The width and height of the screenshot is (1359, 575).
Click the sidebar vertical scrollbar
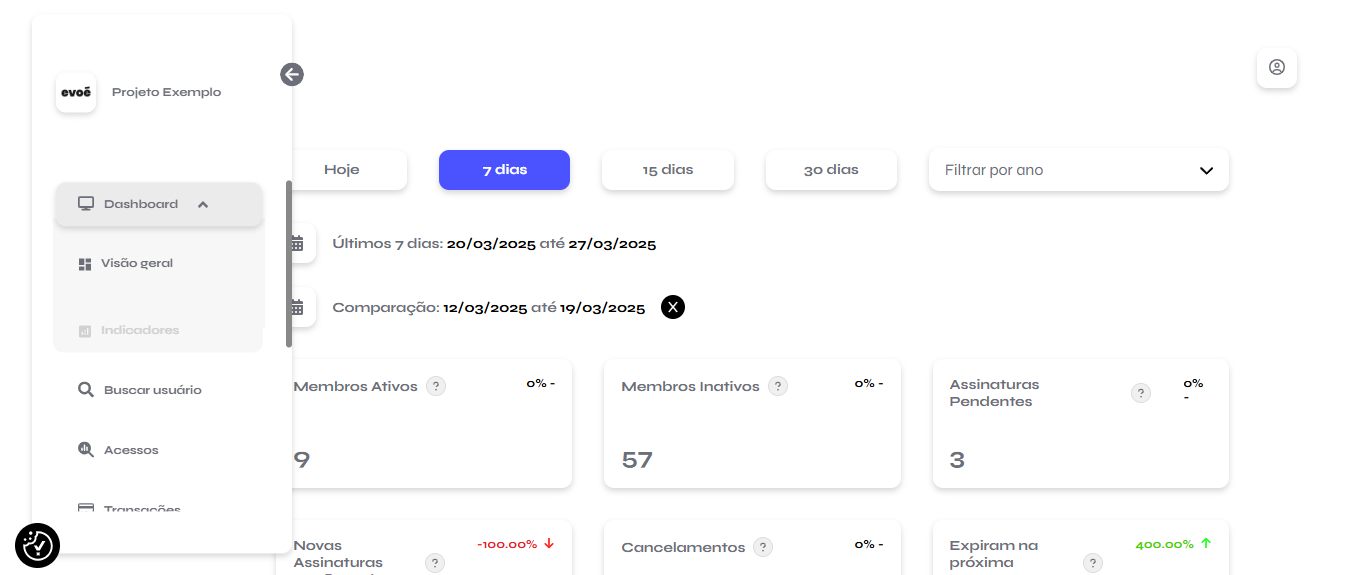pos(289,264)
